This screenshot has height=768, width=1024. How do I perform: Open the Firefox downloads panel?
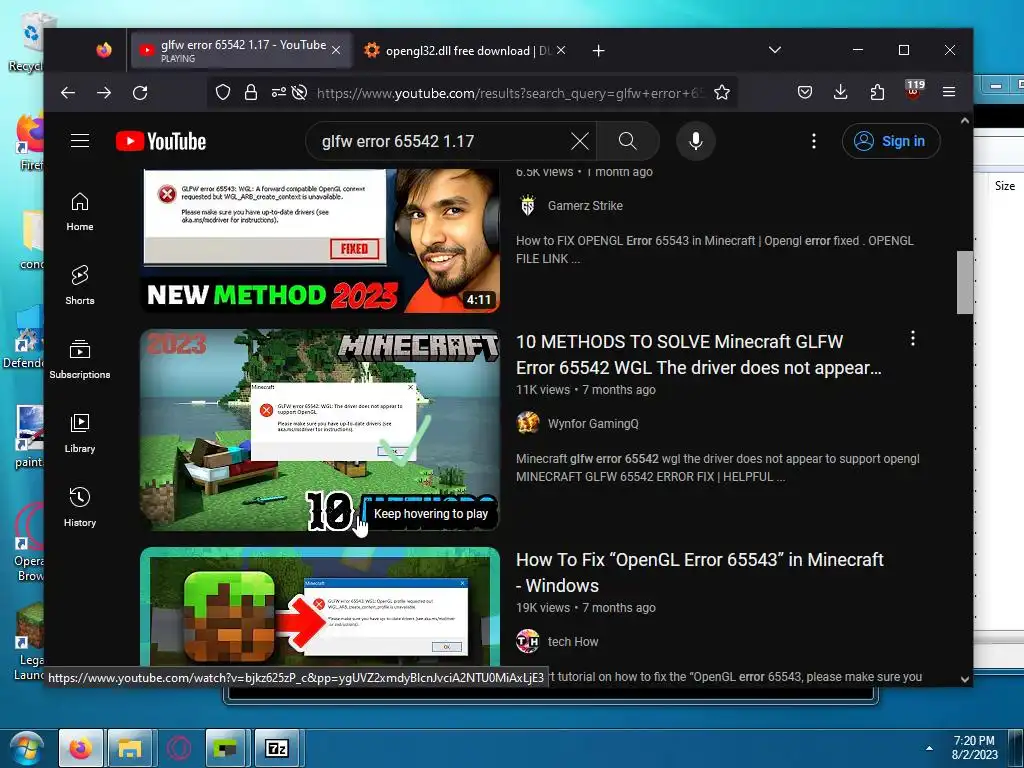point(840,93)
